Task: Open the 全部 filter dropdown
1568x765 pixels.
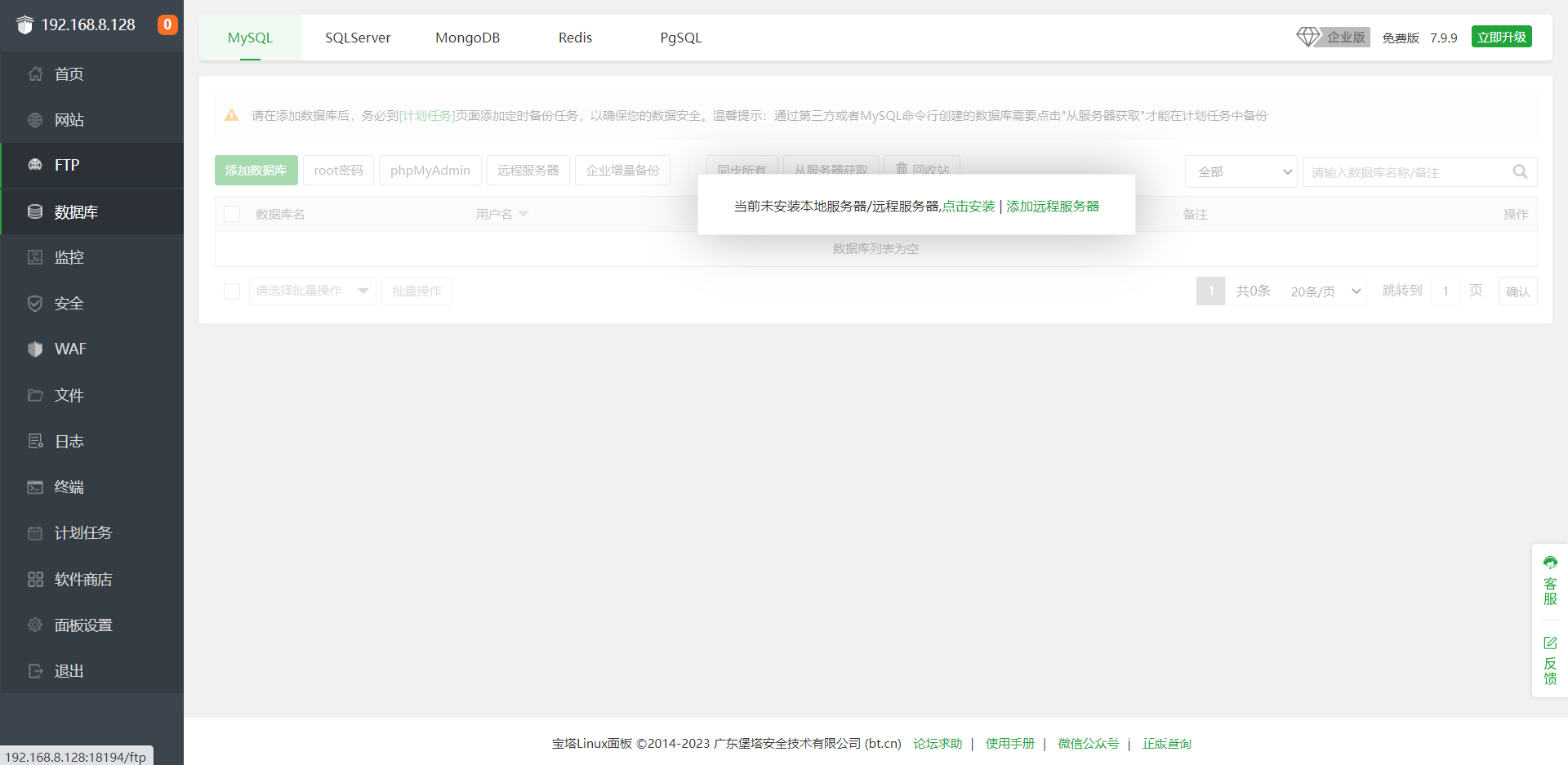Action: point(1241,171)
